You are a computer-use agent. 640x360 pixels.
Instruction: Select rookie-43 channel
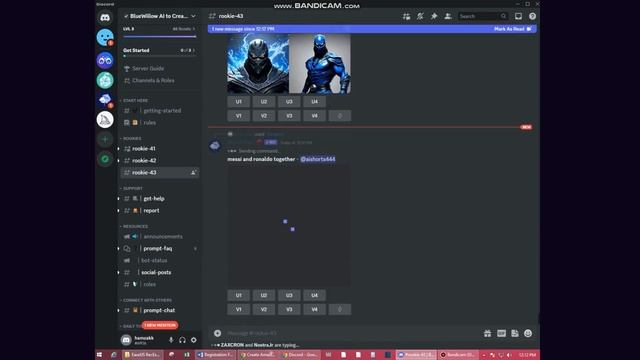coord(160,173)
